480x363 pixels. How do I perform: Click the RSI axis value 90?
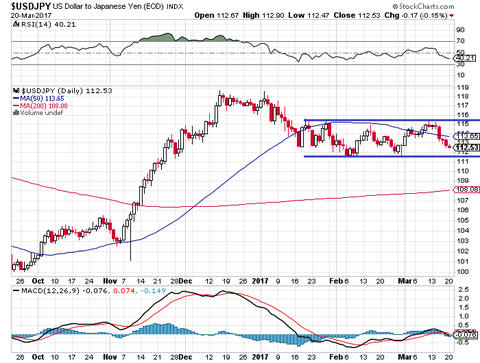(461, 30)
